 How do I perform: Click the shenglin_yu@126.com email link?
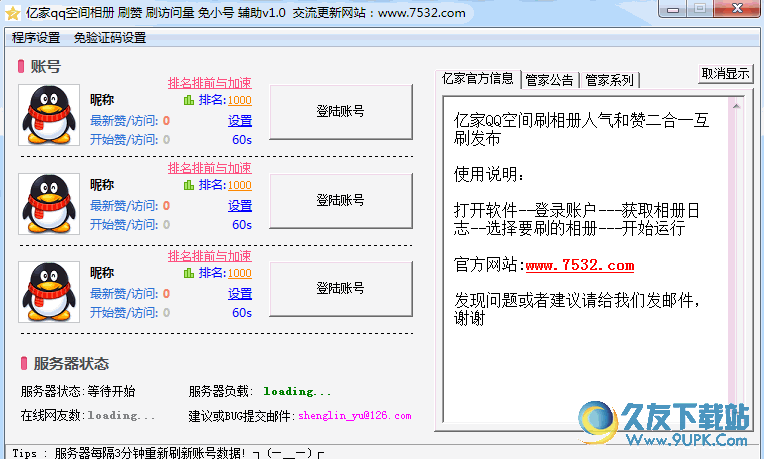(x=355, y=416)
